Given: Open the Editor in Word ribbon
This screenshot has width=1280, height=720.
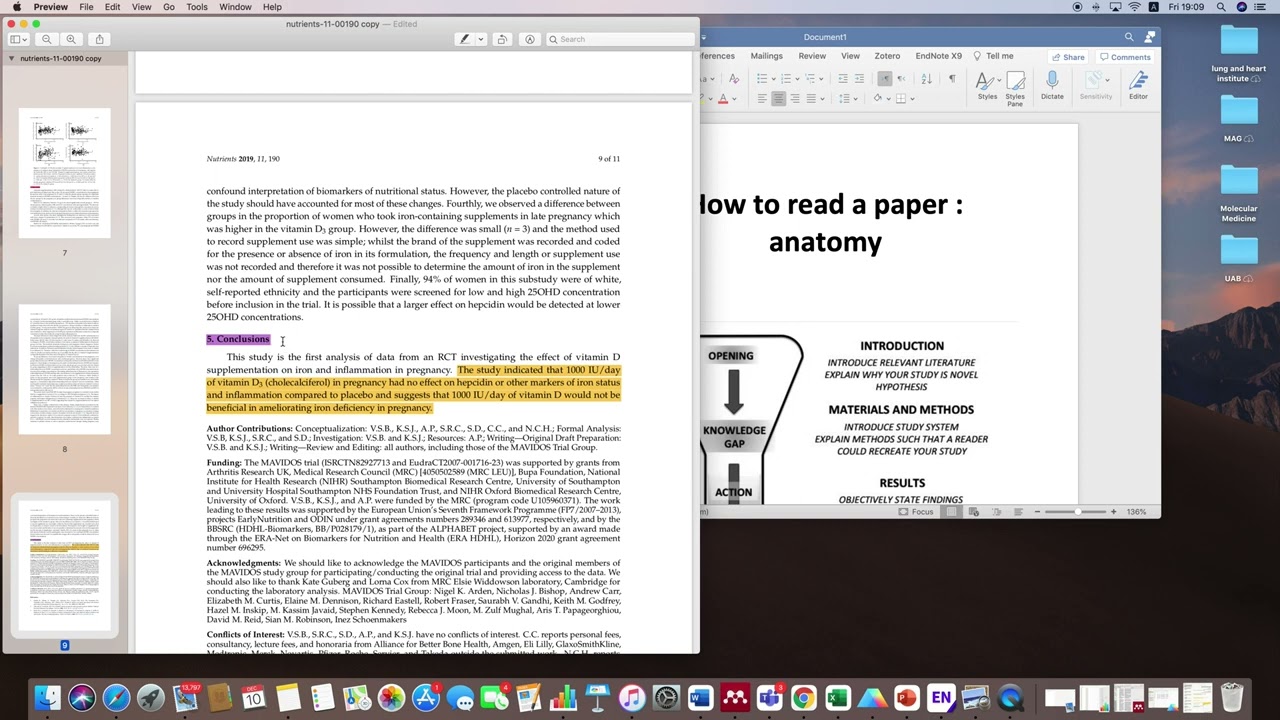Looking at the screenshot, I should (x=1138, y=85).
